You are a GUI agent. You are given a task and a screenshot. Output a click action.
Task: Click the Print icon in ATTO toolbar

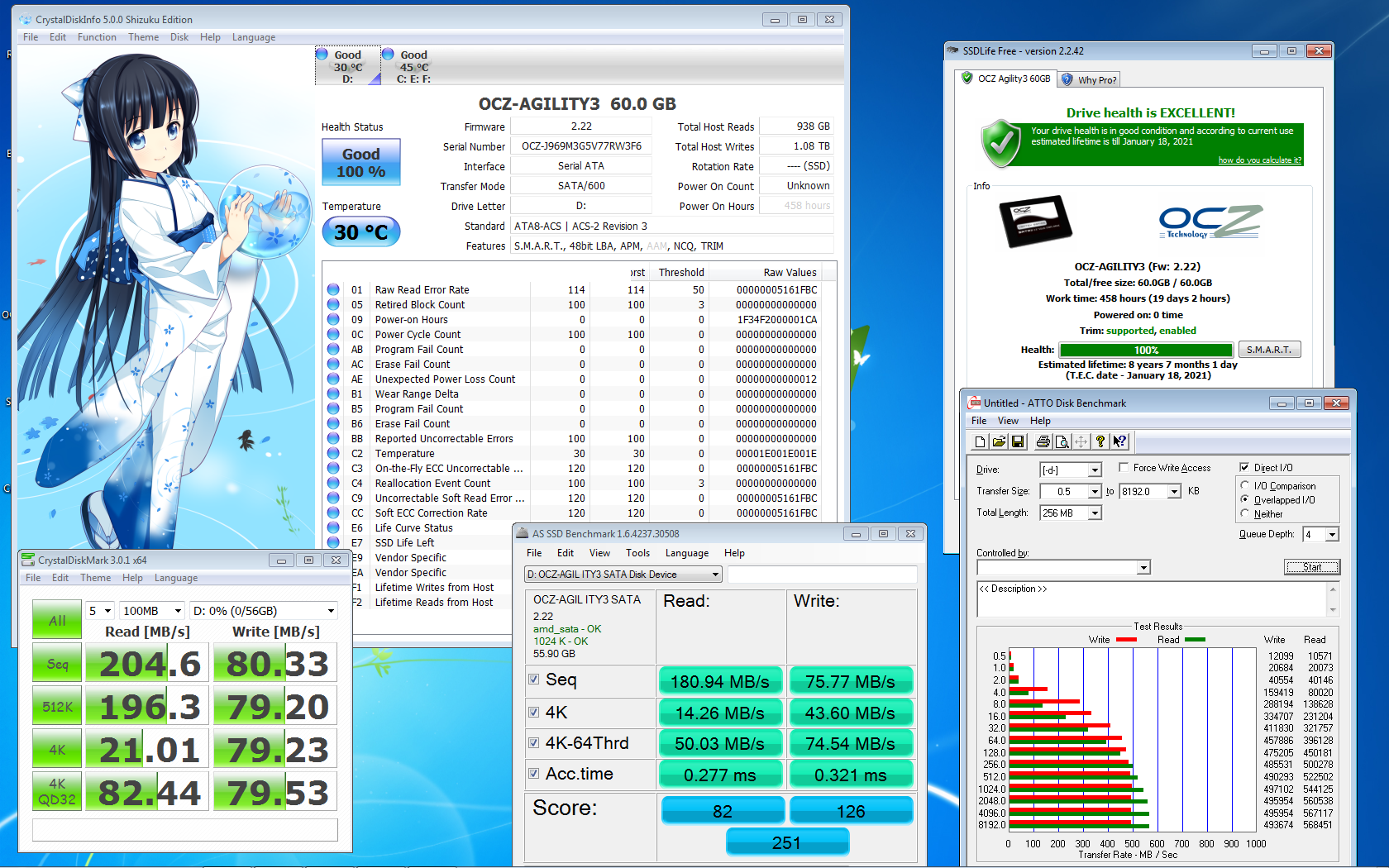click(1043, 442)
